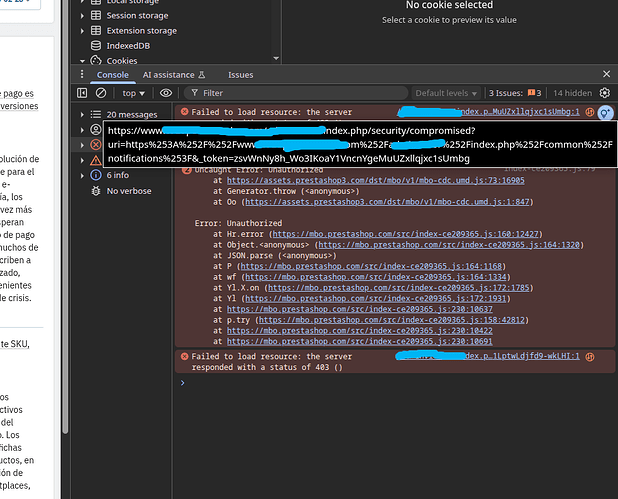
Task: Open index-ce209365.js:164:1334 link
Action: coord(376,277)
